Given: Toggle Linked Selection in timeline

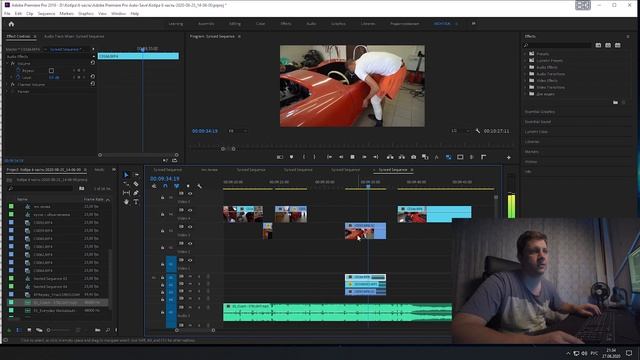Looking at the screenshot, I should [x=177, y=186].
